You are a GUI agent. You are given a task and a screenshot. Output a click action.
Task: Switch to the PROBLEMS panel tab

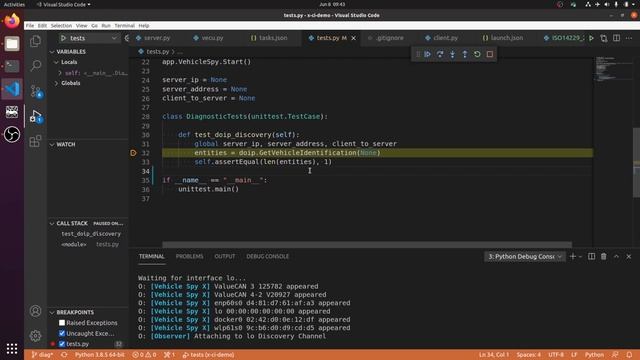[x=189, y=256]
